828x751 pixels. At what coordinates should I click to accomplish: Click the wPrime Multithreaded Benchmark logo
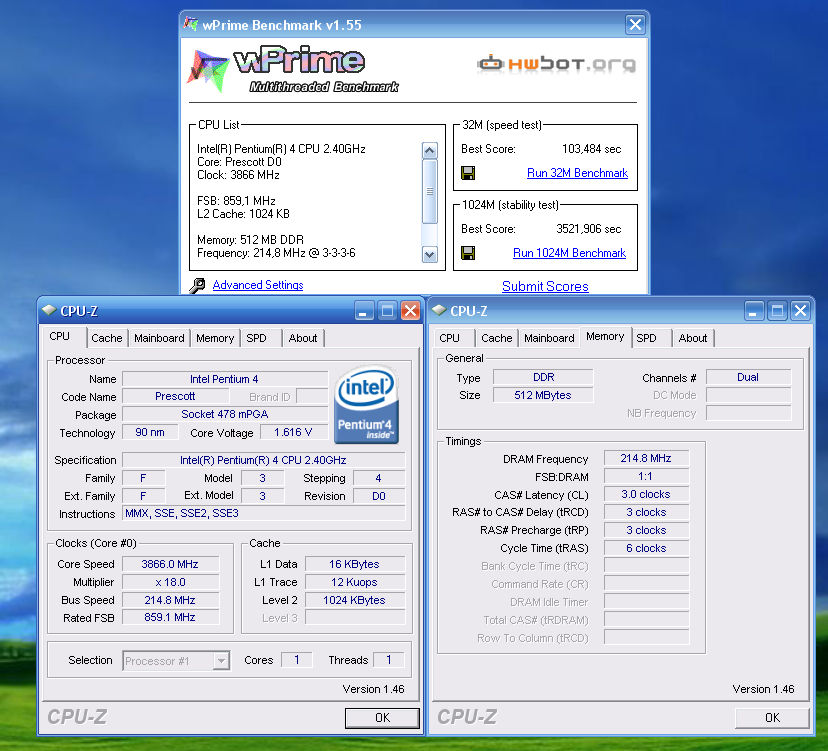(293, 70)
